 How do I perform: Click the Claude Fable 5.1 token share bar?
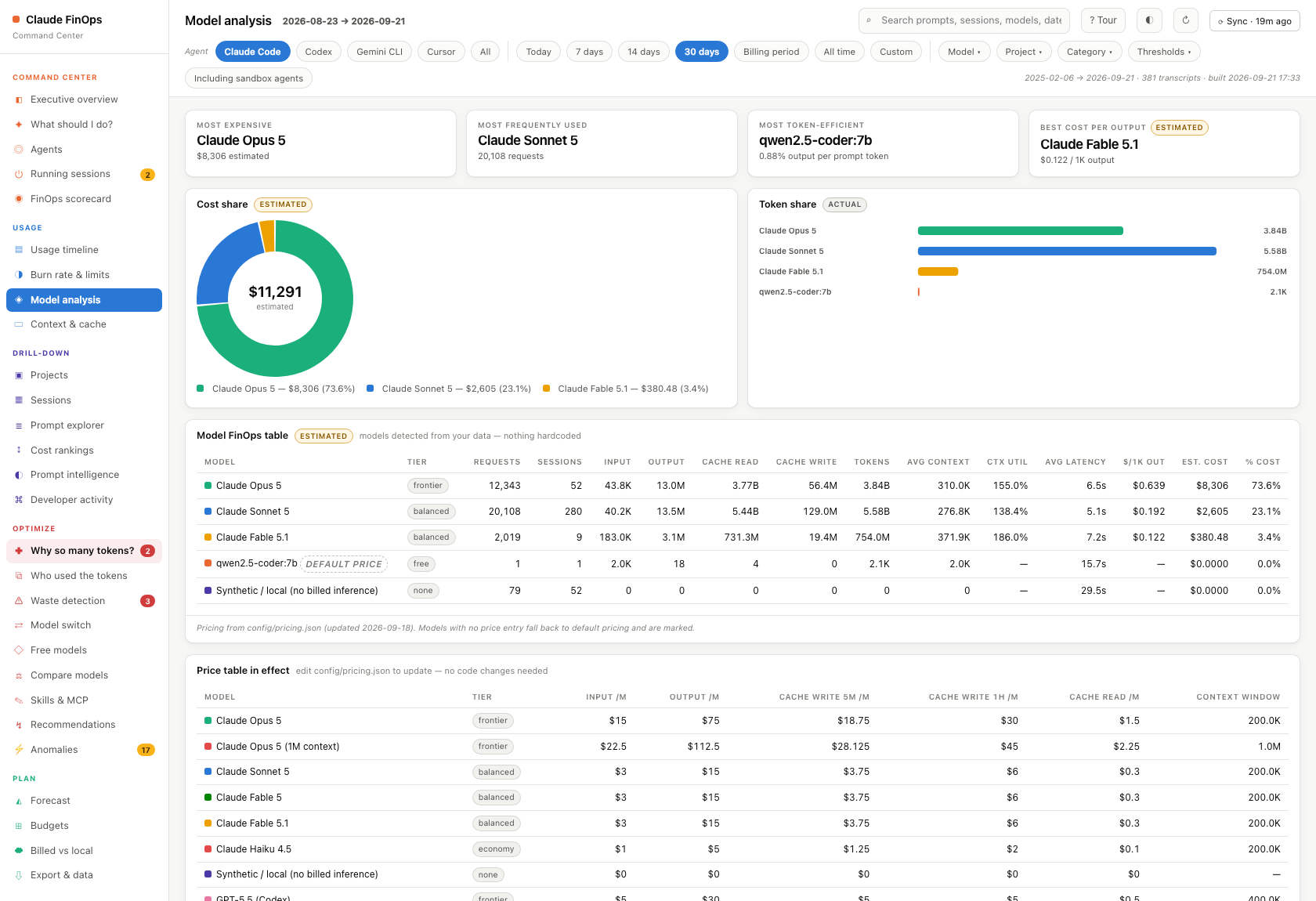click(938, 272)
